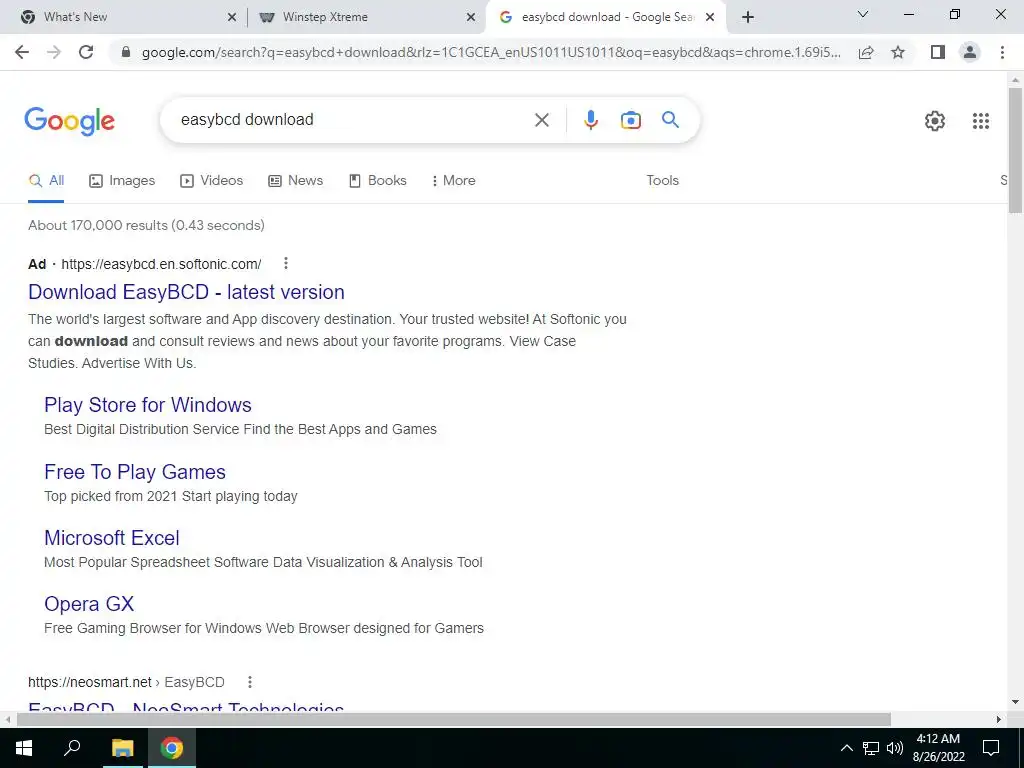Select the All results tab
1024x768 pixels.
[46, 180]
